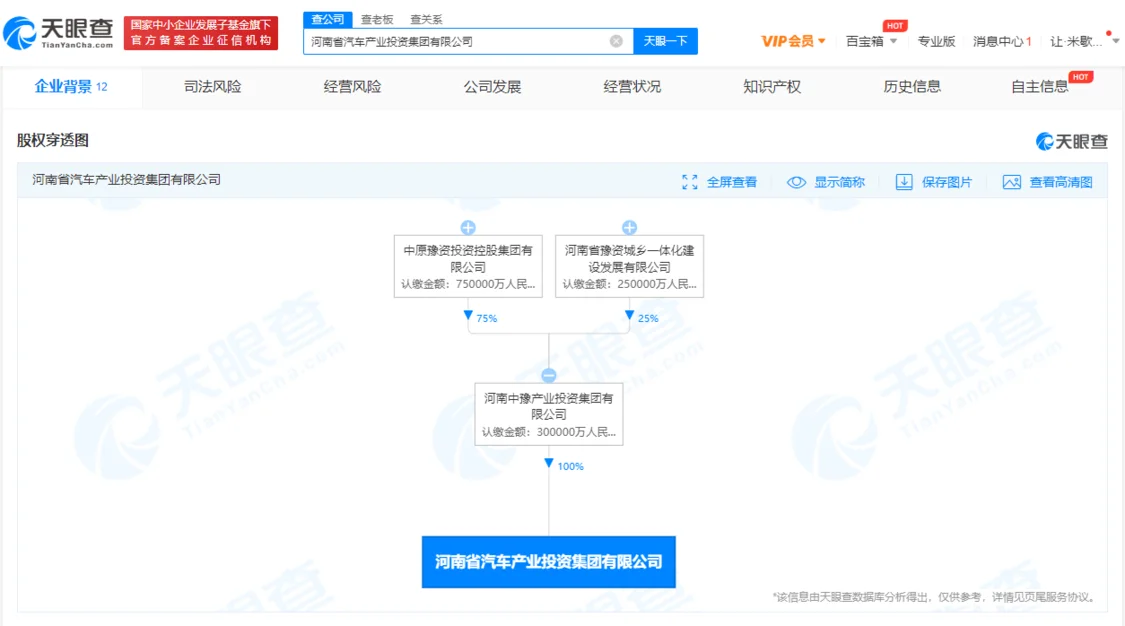Click the 认缴金额：750000万人民 text
1125x626 pixels.
click(x=468, y=284)
